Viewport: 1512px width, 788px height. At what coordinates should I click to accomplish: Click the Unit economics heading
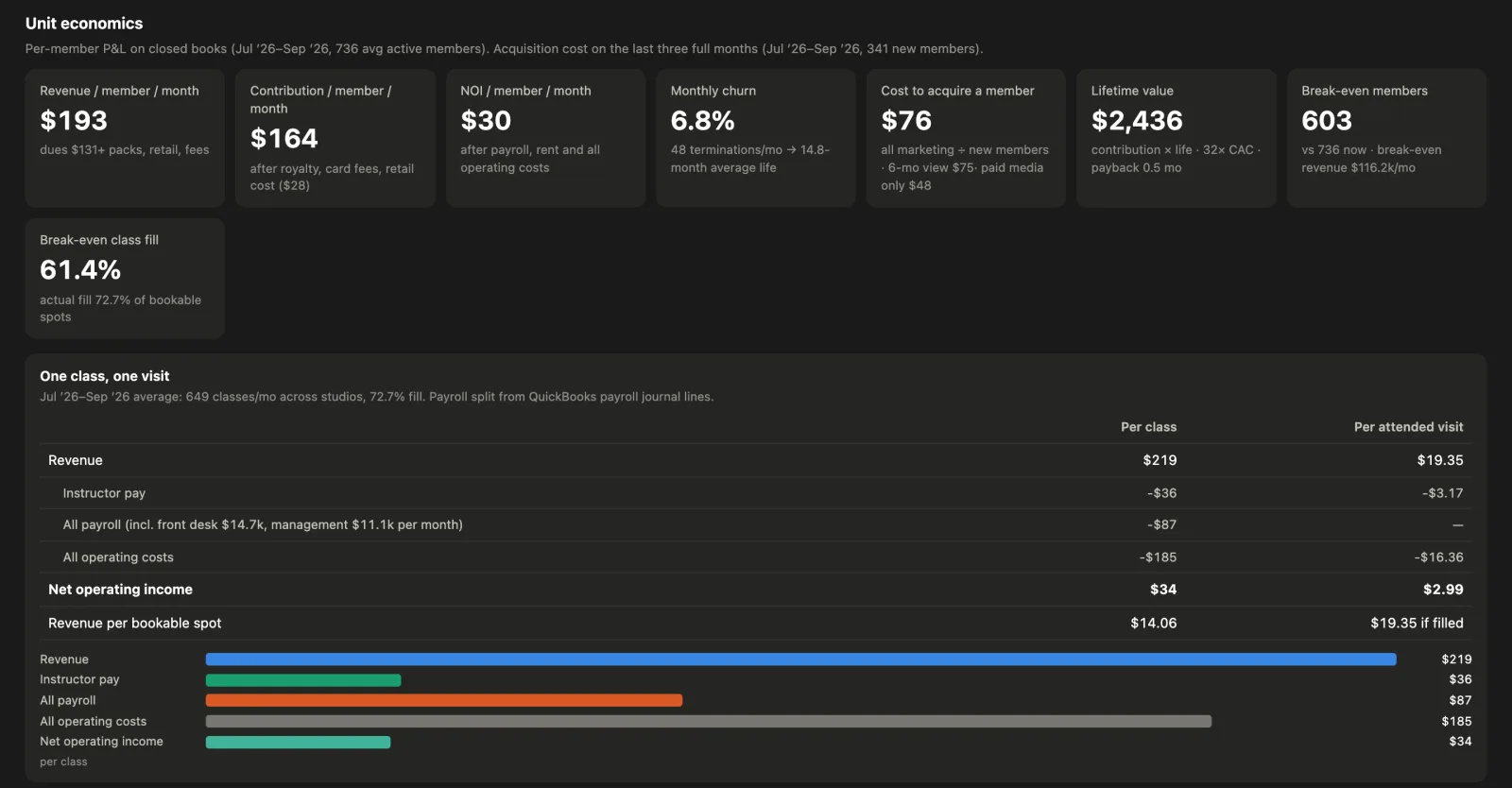click(84, 24)
